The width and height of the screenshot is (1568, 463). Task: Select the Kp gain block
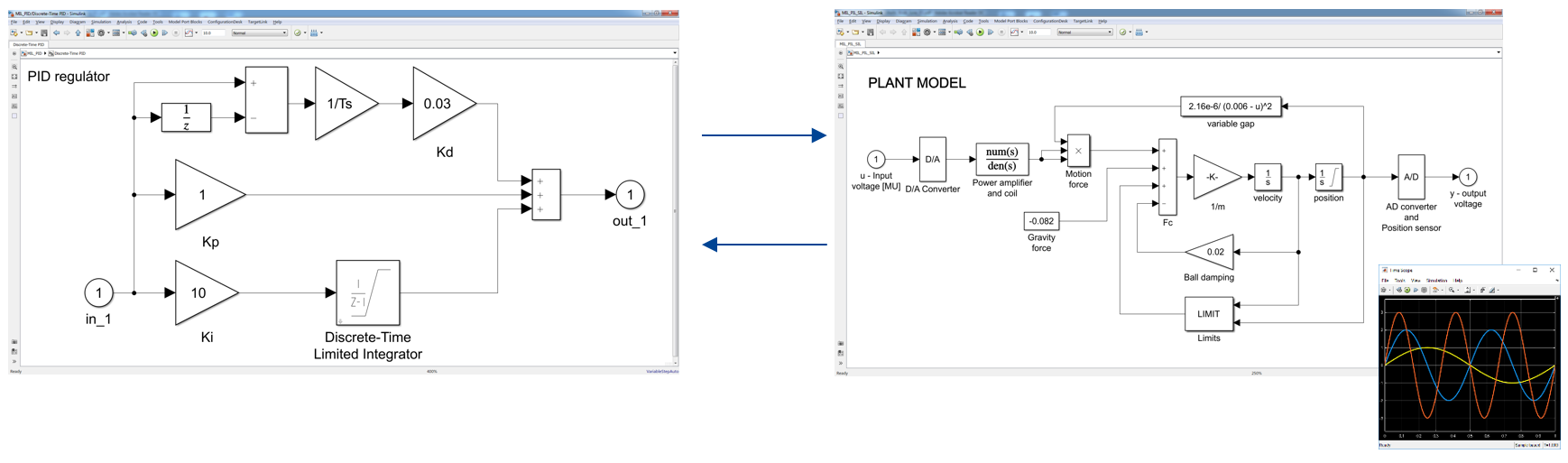tap(210, 194)
